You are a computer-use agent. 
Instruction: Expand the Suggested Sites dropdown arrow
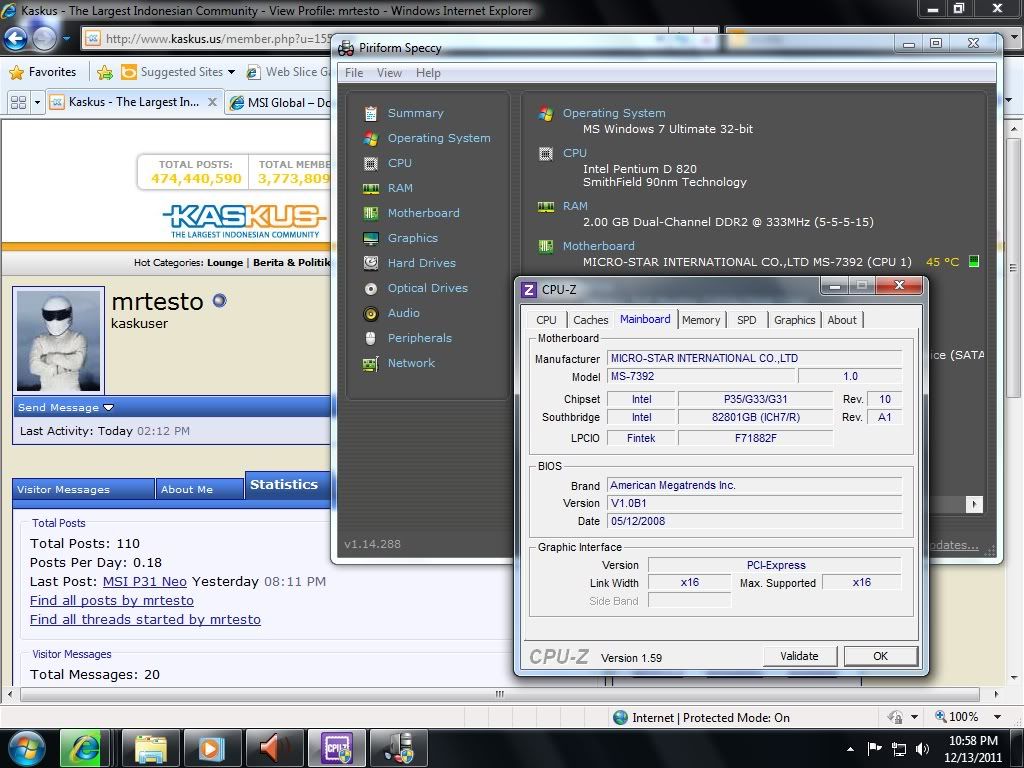(x=231, y=72)
